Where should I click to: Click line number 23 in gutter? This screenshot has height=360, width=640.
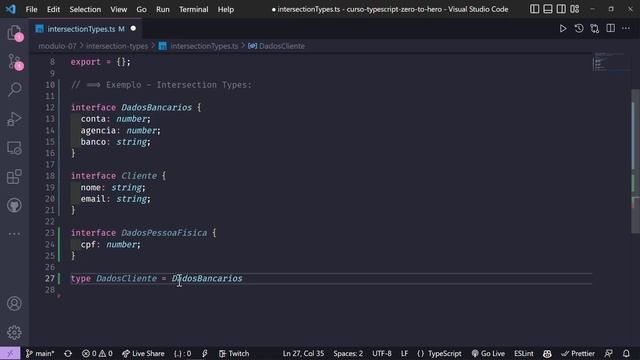pos(50,233)
